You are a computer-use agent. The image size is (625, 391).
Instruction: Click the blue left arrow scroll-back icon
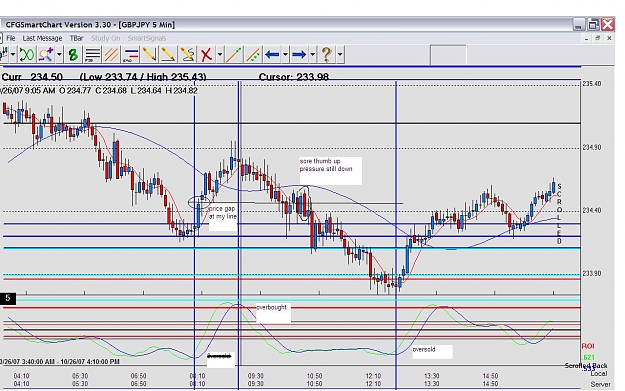pyautogui.click(x=272, y=54)
